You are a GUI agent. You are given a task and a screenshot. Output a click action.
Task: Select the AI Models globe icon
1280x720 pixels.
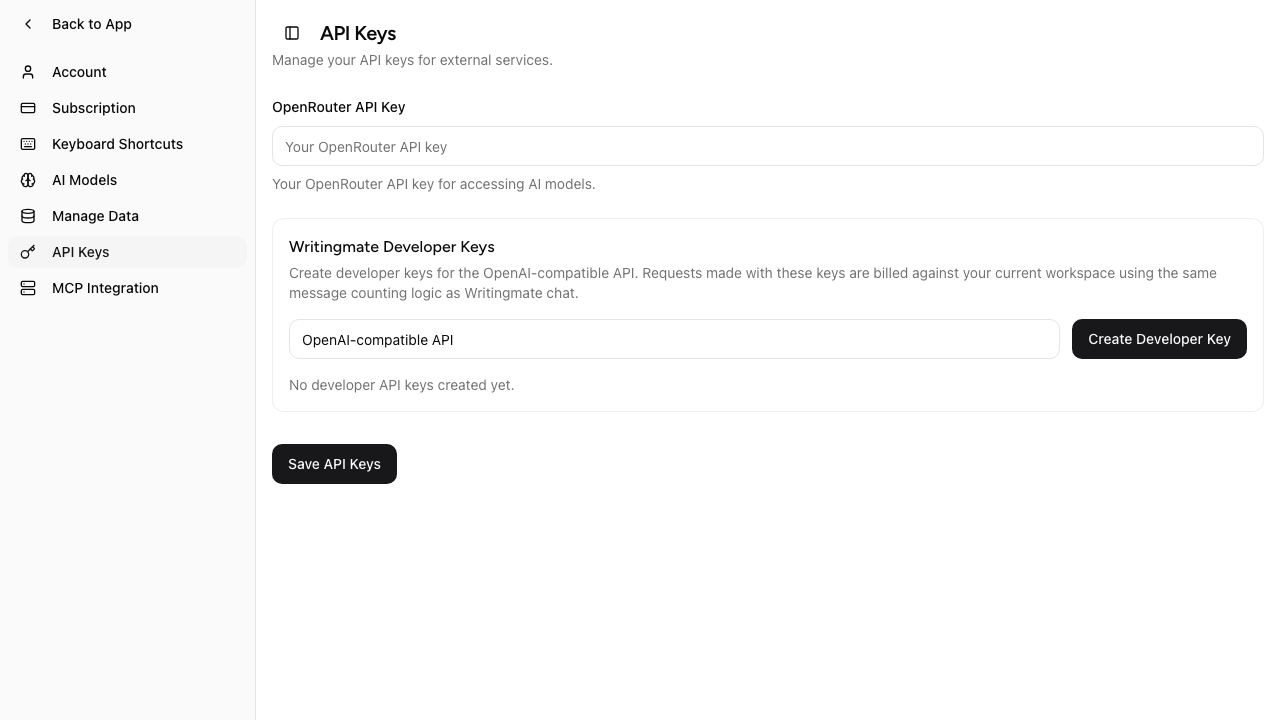pyautogui.click(x=27, y=180)
